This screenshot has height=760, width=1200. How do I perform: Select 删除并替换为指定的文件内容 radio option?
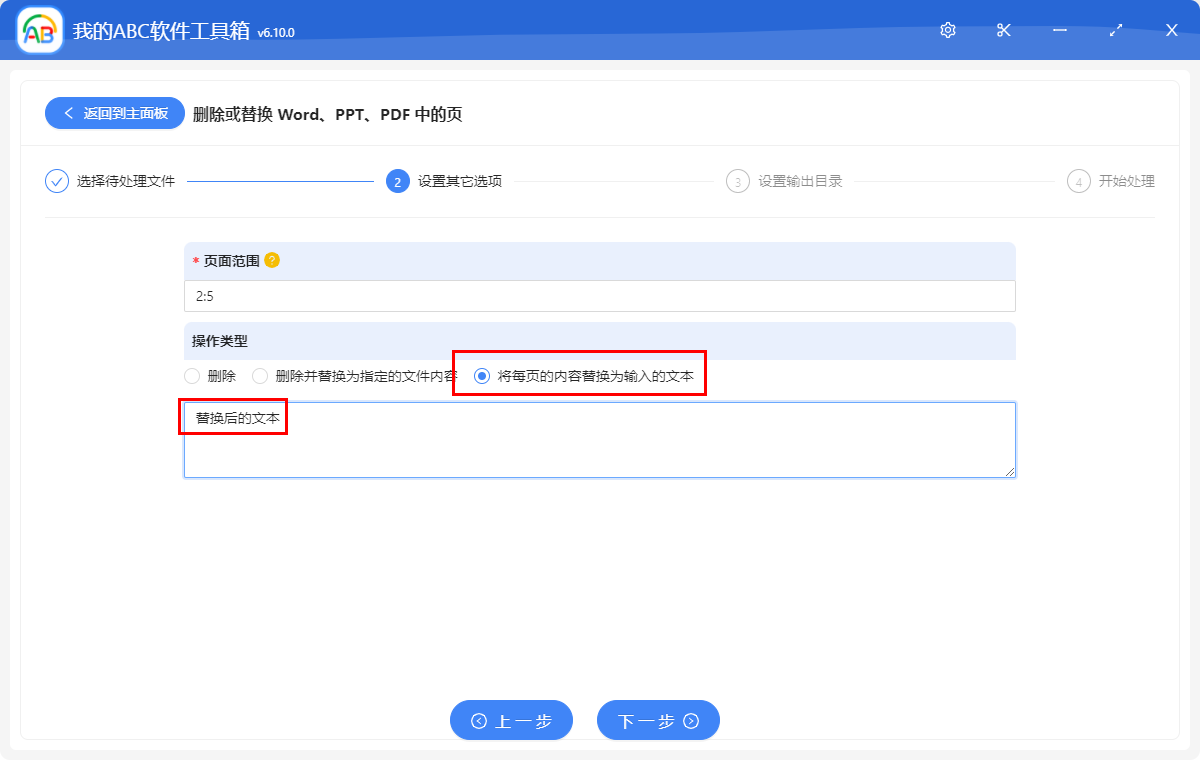point(260,376)
